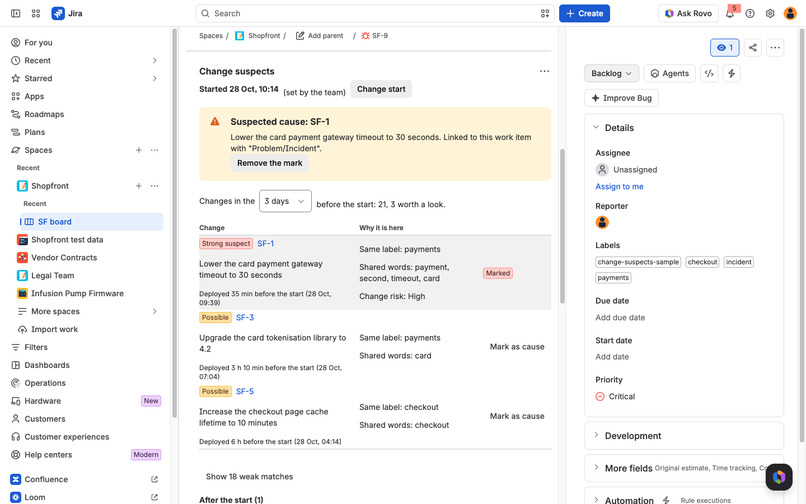806x504 pixels.
Task: Show 18 weak matches
Action: click(249, 477)
